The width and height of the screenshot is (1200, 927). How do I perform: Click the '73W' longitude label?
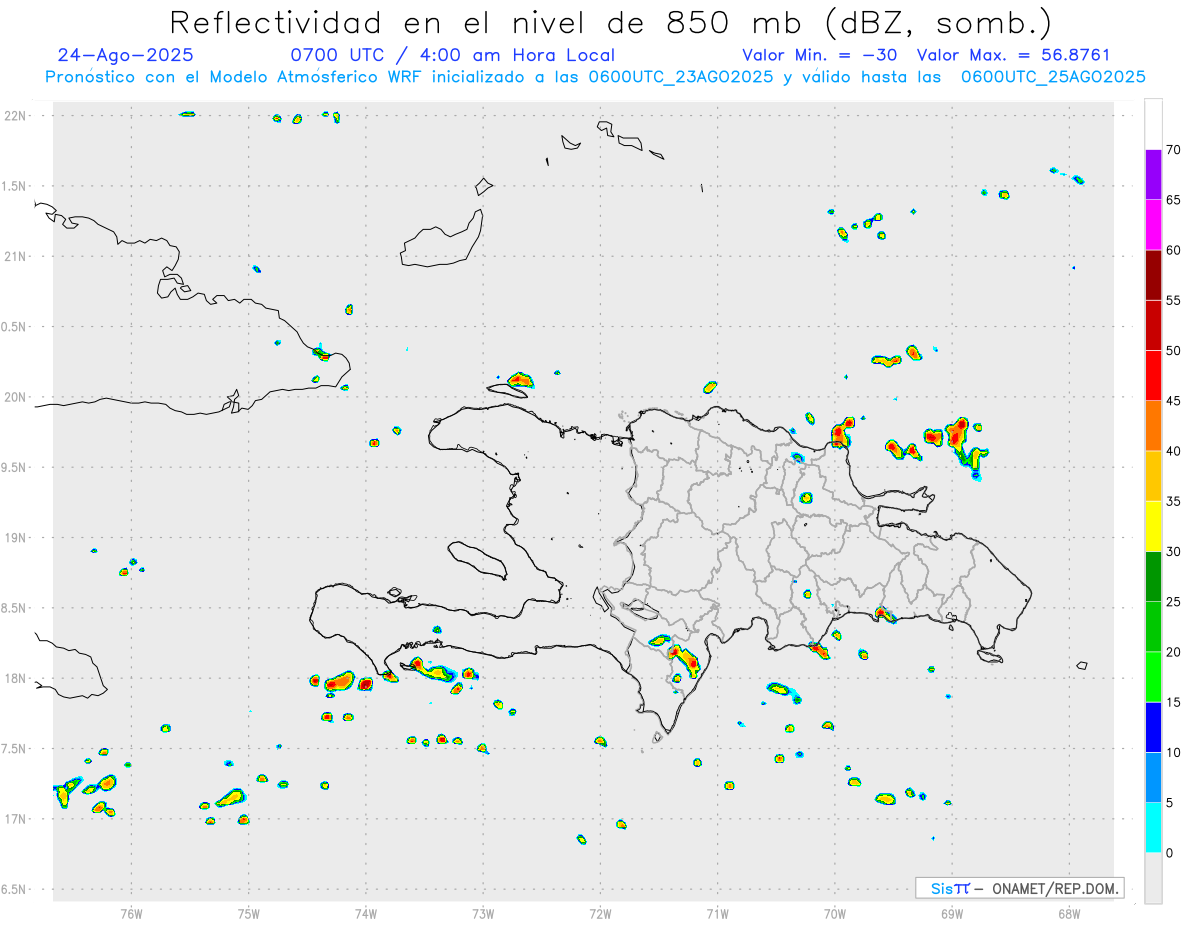[483, 913]
